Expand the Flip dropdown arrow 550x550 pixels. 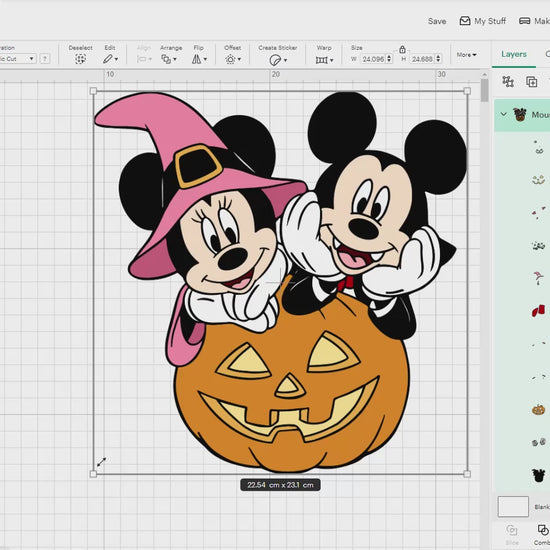(205, 60)
